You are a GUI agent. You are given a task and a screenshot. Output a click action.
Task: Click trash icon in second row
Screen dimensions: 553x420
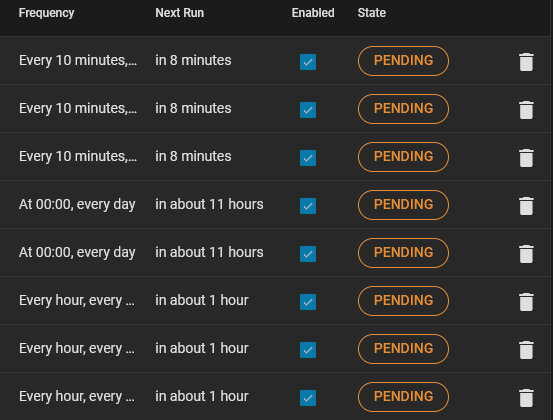point(526,110)
